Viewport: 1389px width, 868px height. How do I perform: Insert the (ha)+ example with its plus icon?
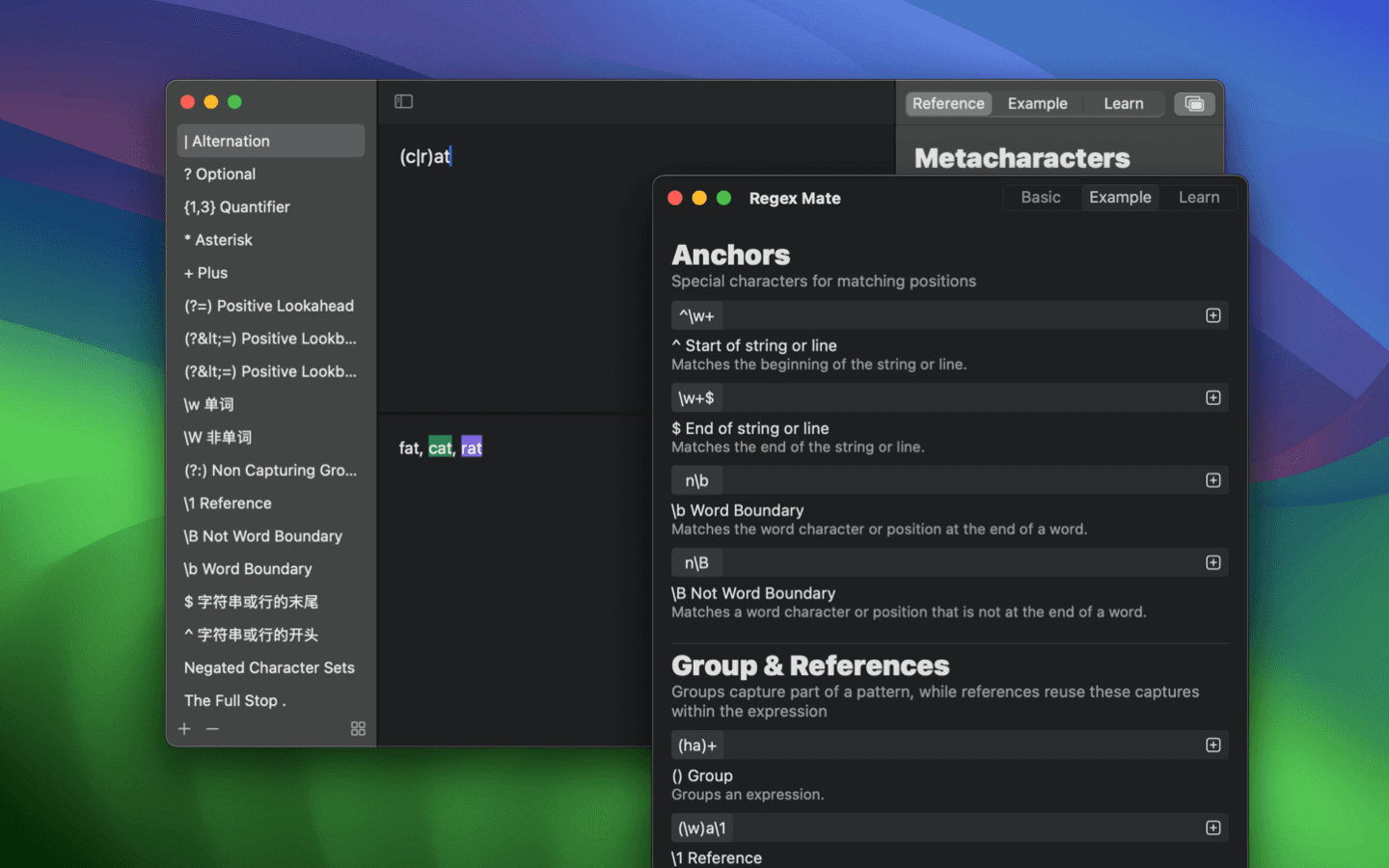click(1213, 746)
